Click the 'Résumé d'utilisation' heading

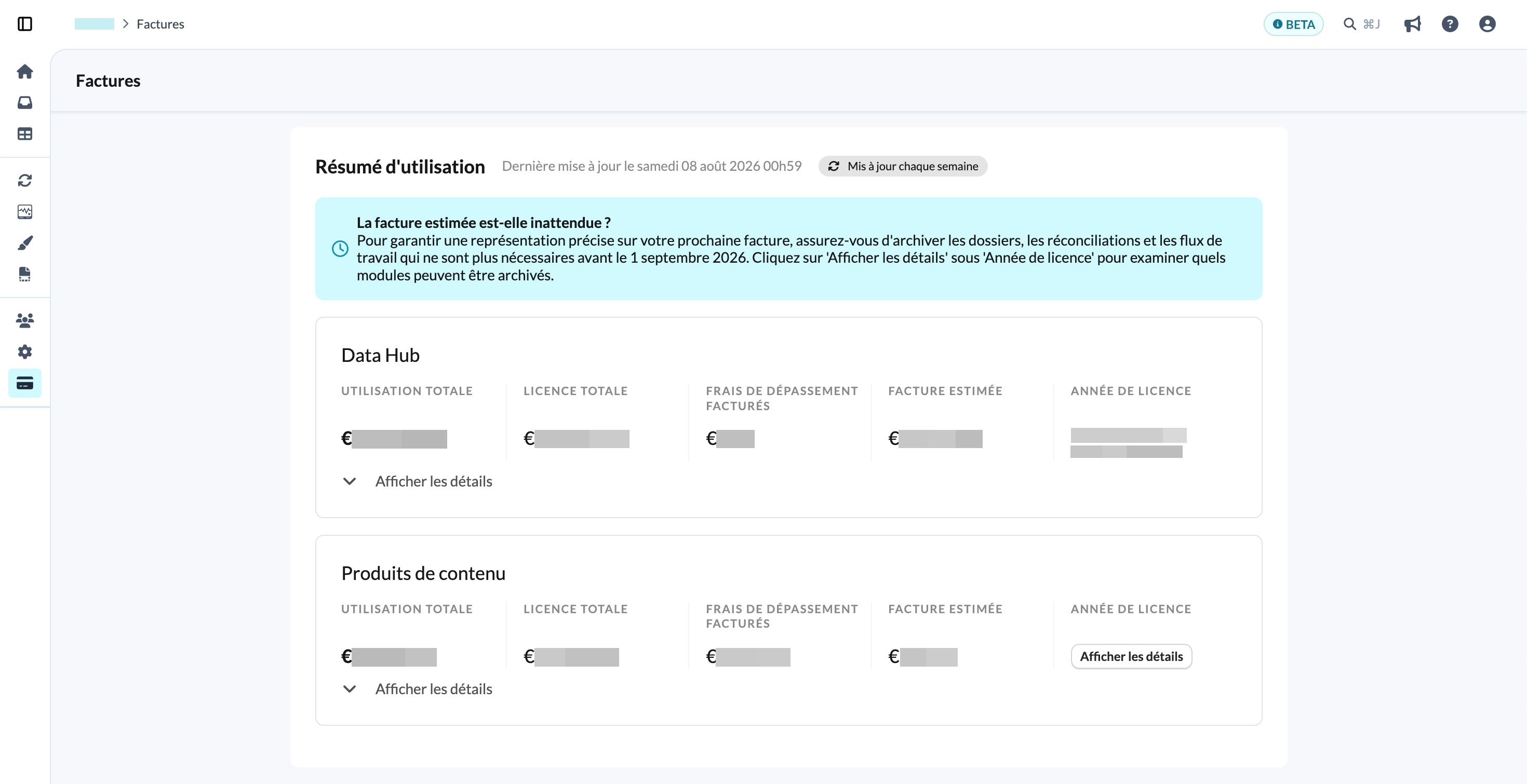coord(400,167)
